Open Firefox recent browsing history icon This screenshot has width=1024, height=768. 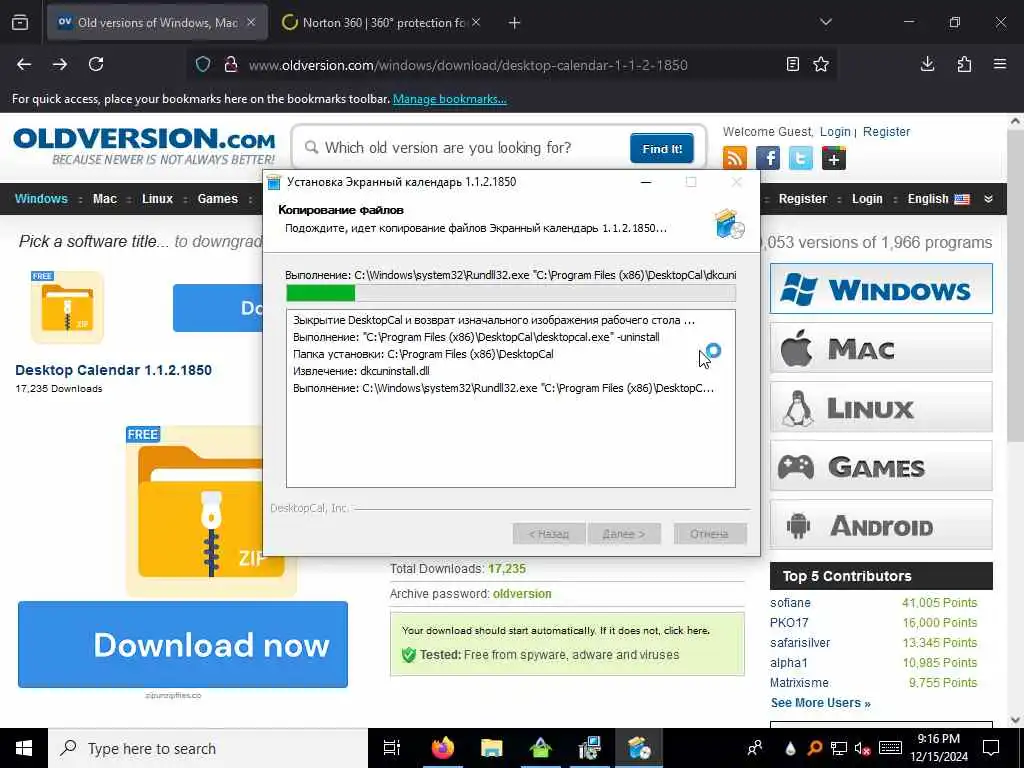coord(20,23)
